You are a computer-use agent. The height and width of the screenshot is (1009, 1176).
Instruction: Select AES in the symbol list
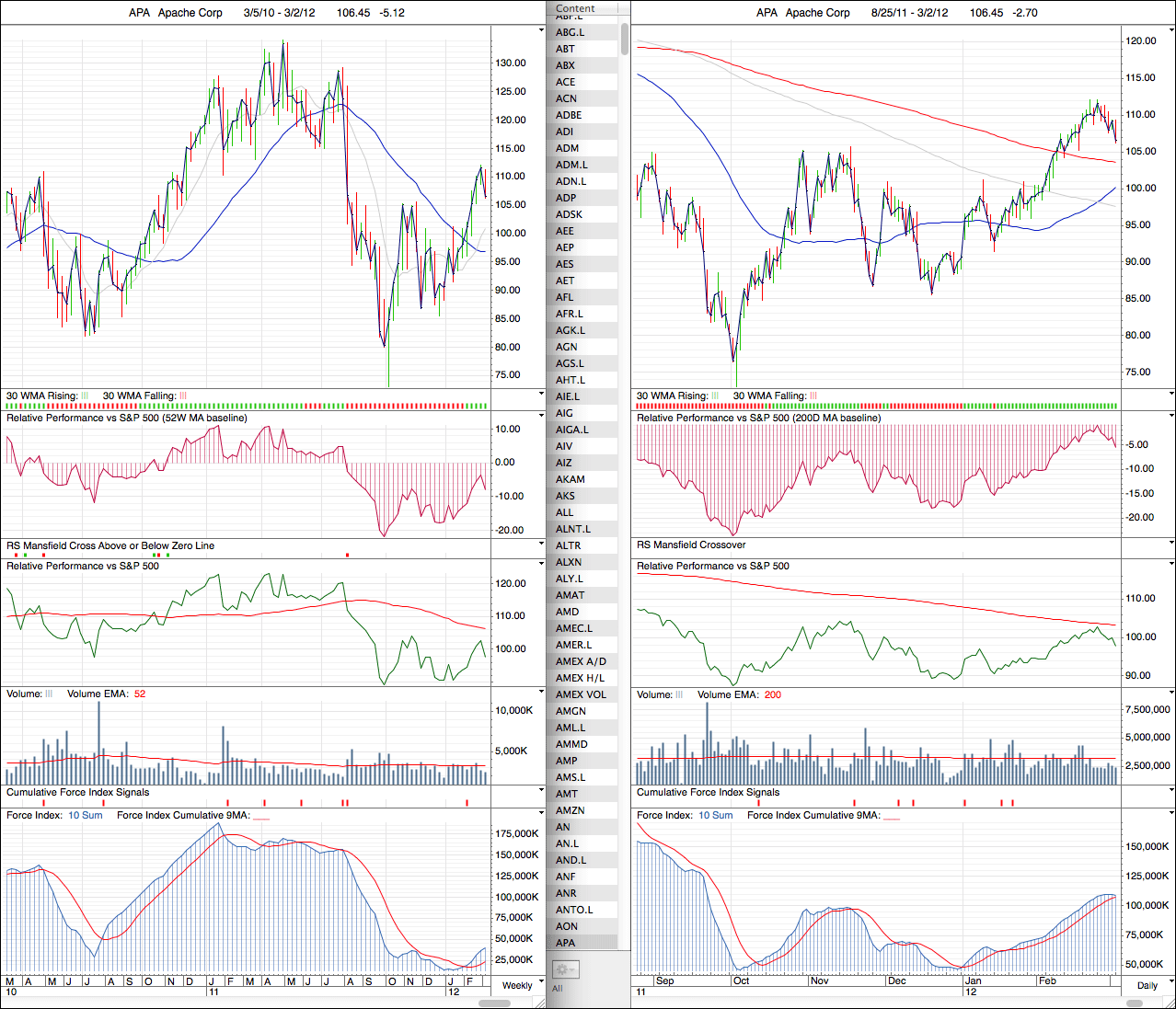tap(582, 264)
